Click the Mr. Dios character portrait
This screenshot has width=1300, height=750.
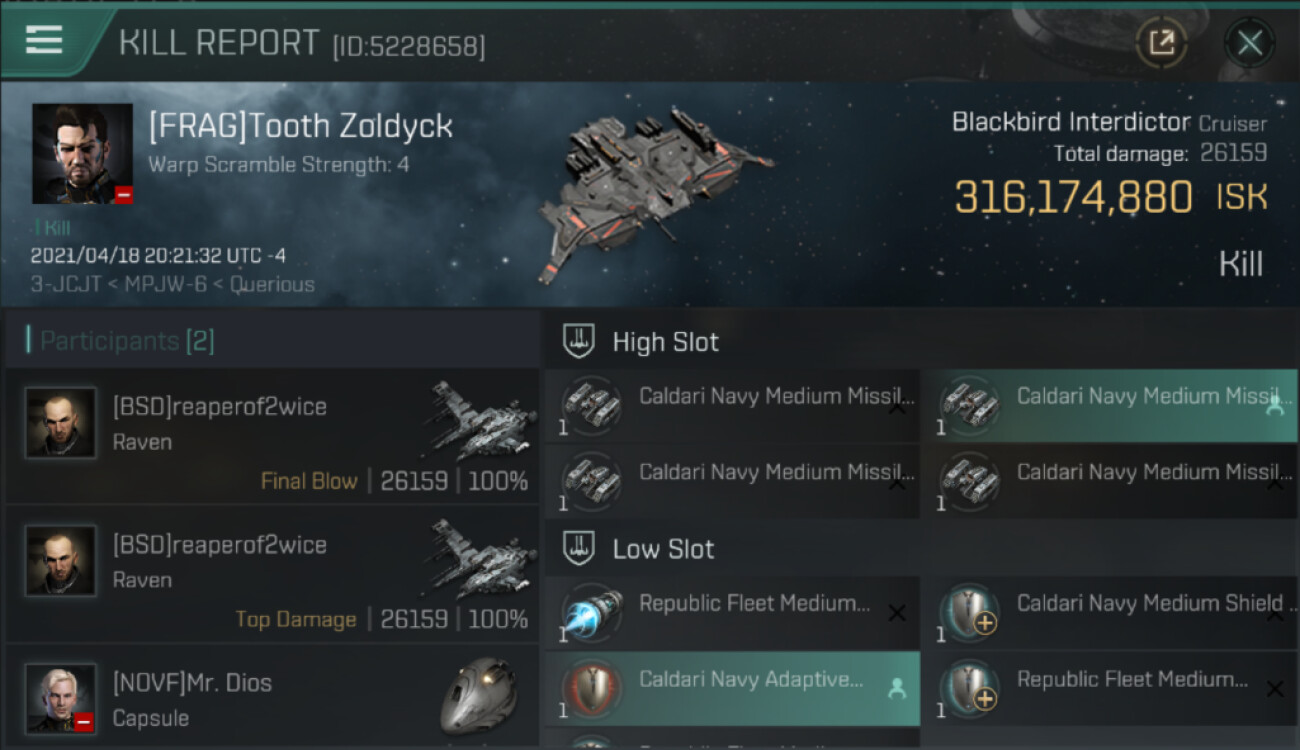click(x=61, y=698)
